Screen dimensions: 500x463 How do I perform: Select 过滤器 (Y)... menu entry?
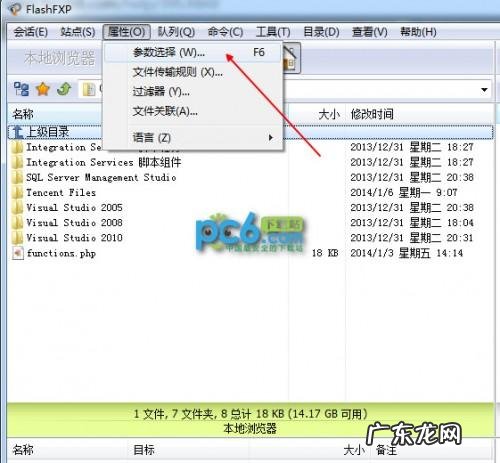(x=193, y=91)
